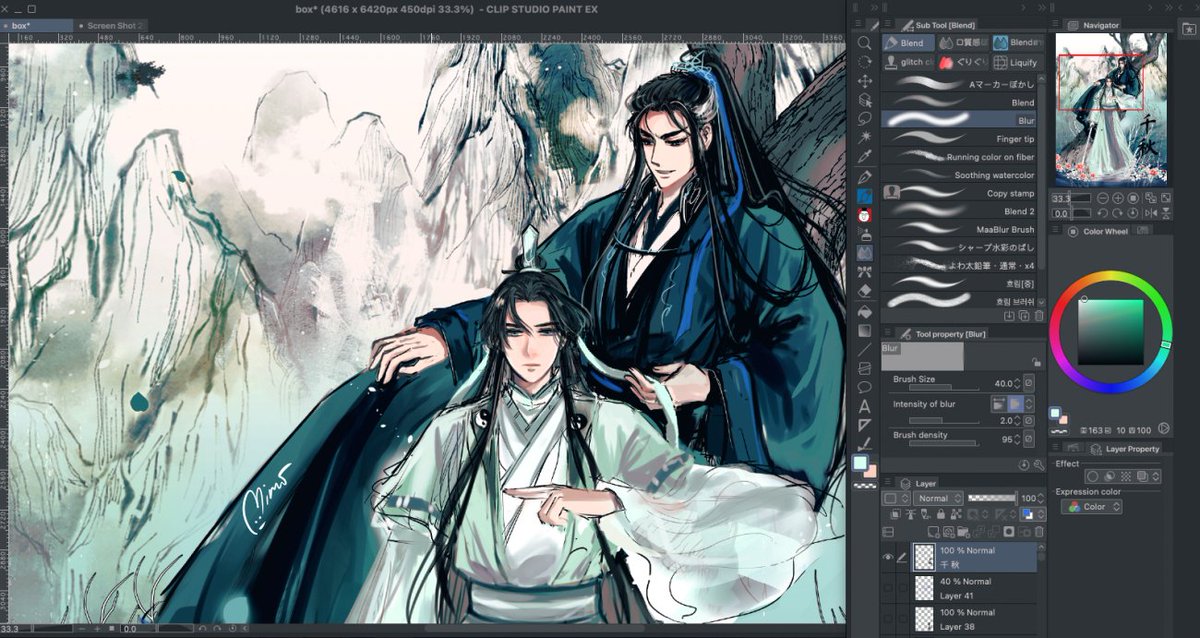This screenshot has width=1200, height=638.
Task: Click Create layer mask icon
Action: point(1009,531)
